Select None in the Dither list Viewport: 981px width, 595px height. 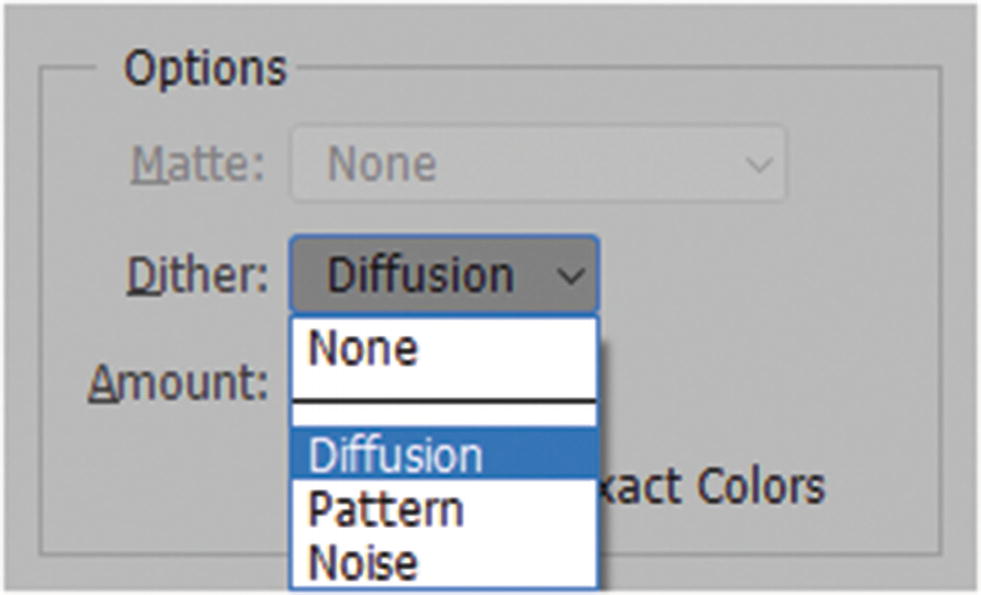[364, 349]
